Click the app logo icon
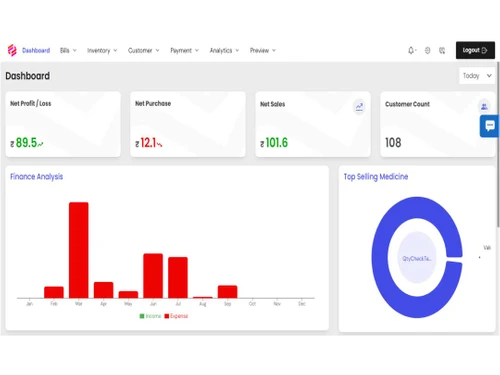Image resolution: width=500 pixels, height=375 pixels. point(12,50)
